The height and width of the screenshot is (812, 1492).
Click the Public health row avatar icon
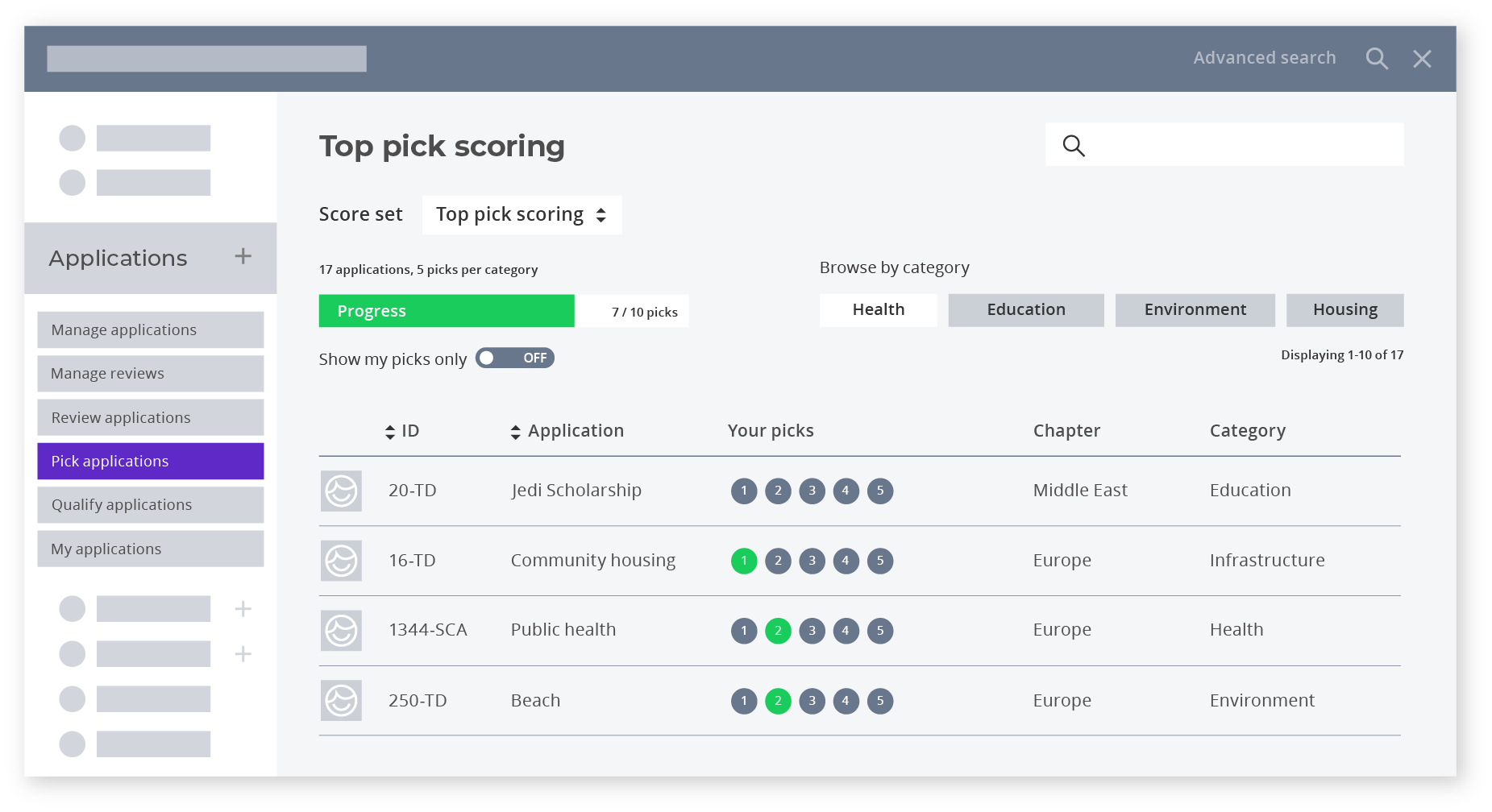point(341,631)
